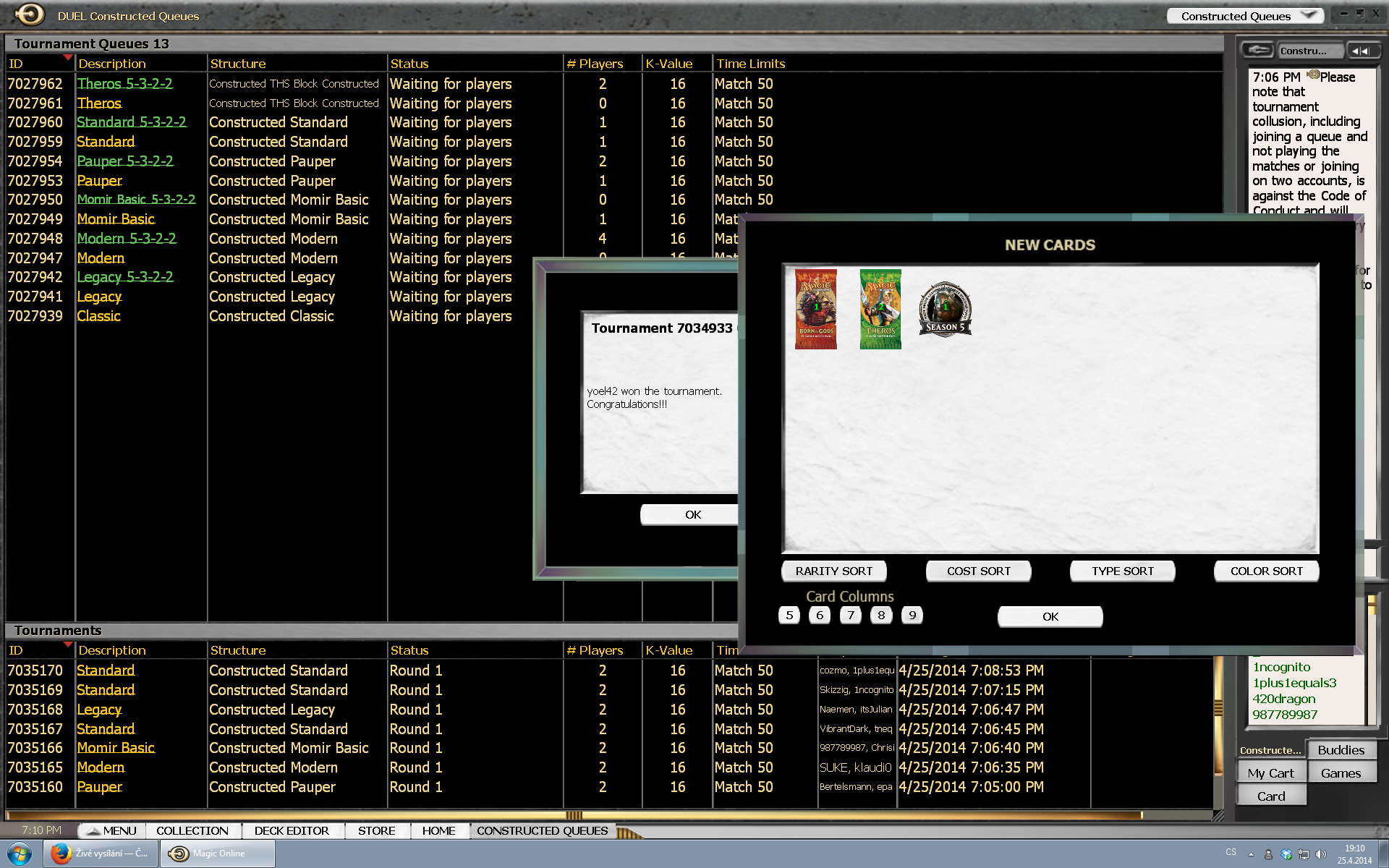Viewport: 1389px width, 868px height.
Task: Click the RARITY SORT button
Action: pos(834,571)
